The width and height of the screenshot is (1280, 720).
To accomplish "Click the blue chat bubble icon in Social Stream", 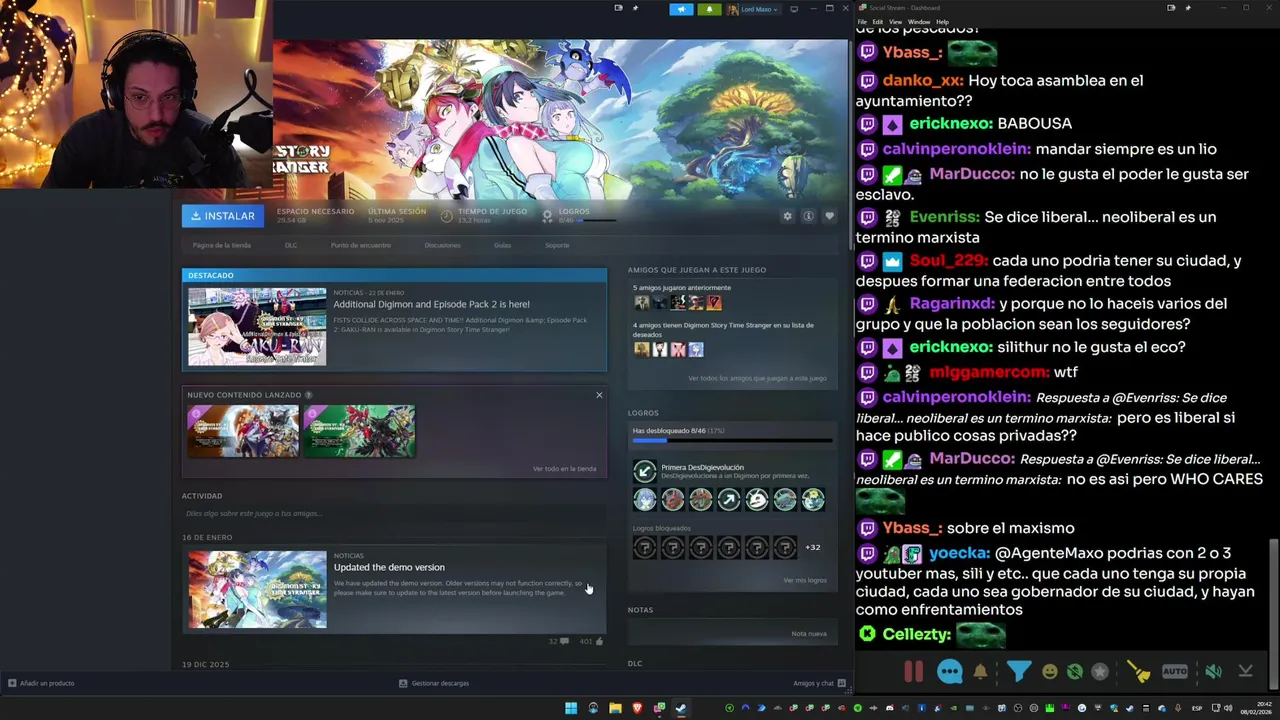I will (x=950, y=672).
